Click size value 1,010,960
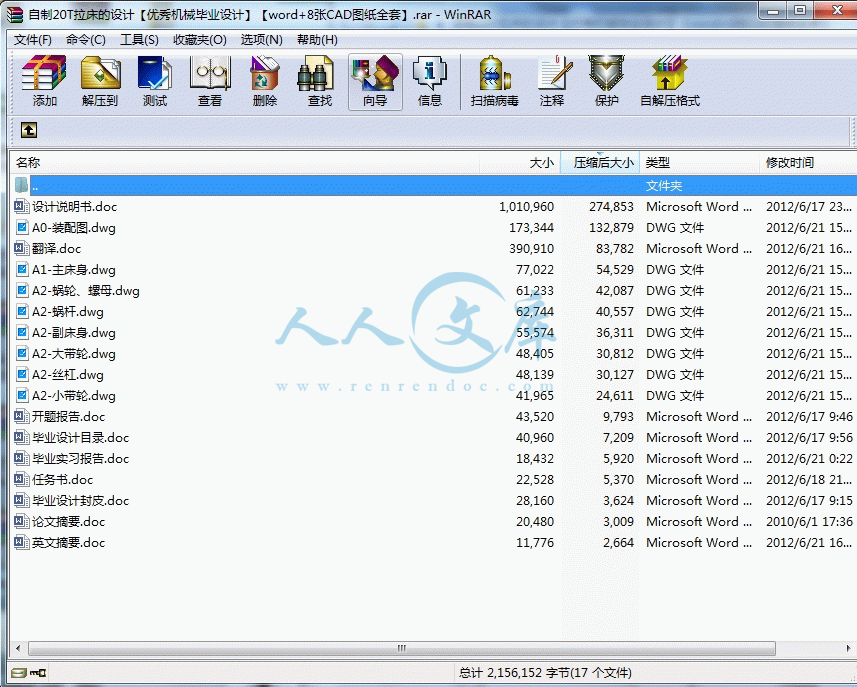 (x=526, y=207)
